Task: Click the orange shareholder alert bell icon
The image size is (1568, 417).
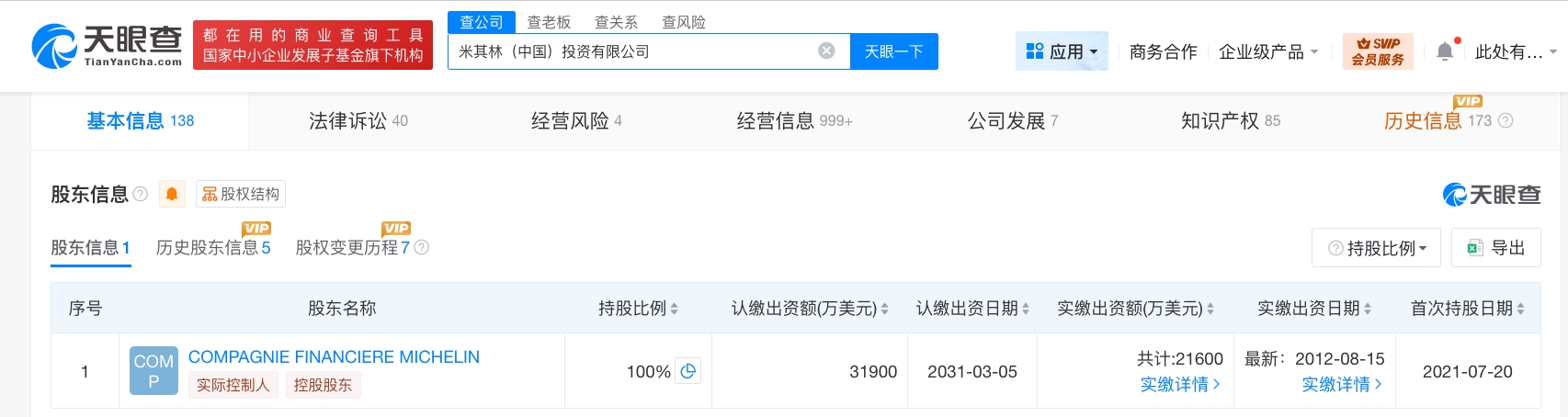Action: coord(172,194)
